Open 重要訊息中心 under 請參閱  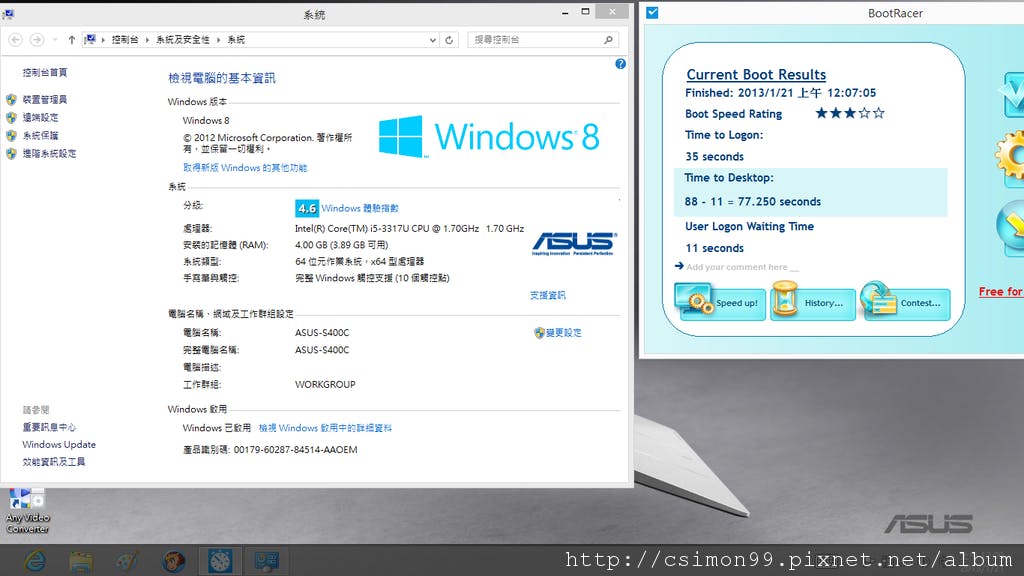pos(49,427)
